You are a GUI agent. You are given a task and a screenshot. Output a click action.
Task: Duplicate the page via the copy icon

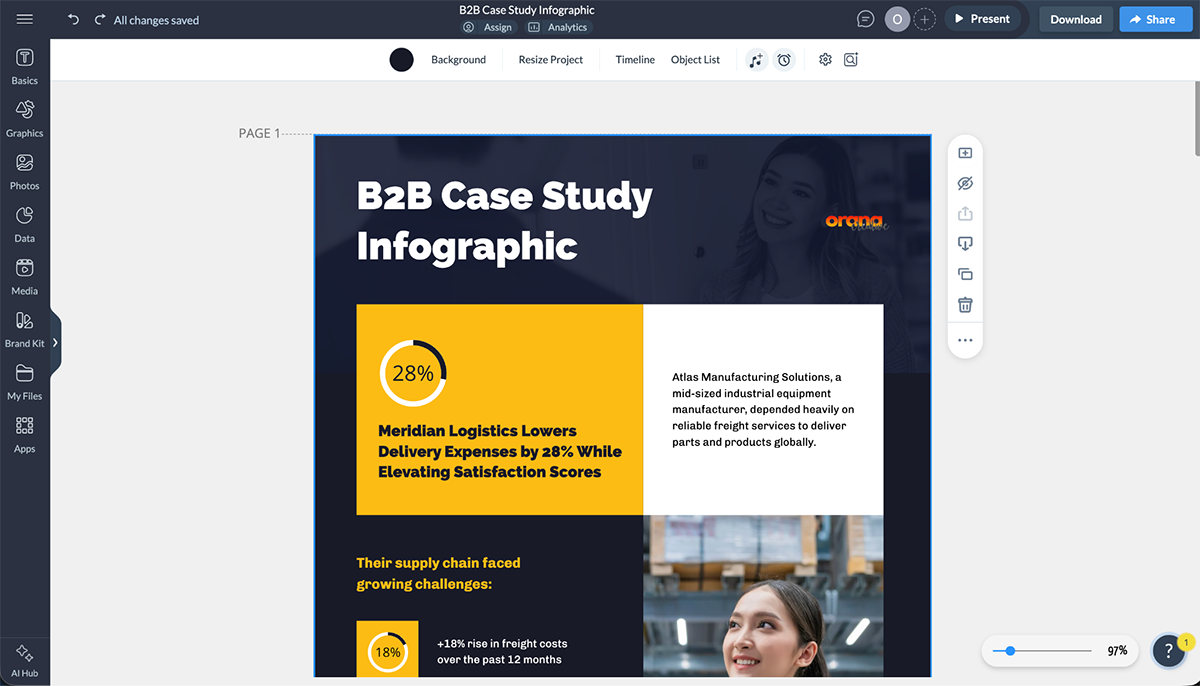964,273
